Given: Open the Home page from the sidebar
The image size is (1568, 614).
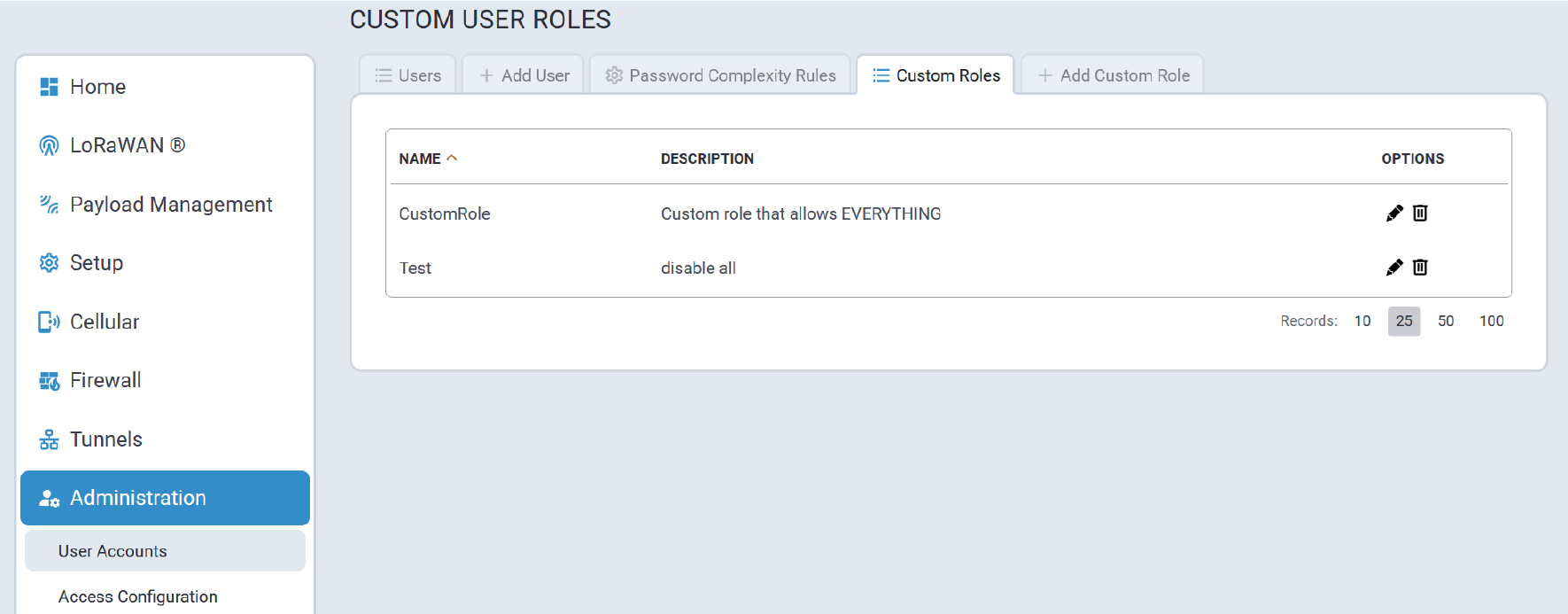Looking at the screenshot, I should [97, 87].
